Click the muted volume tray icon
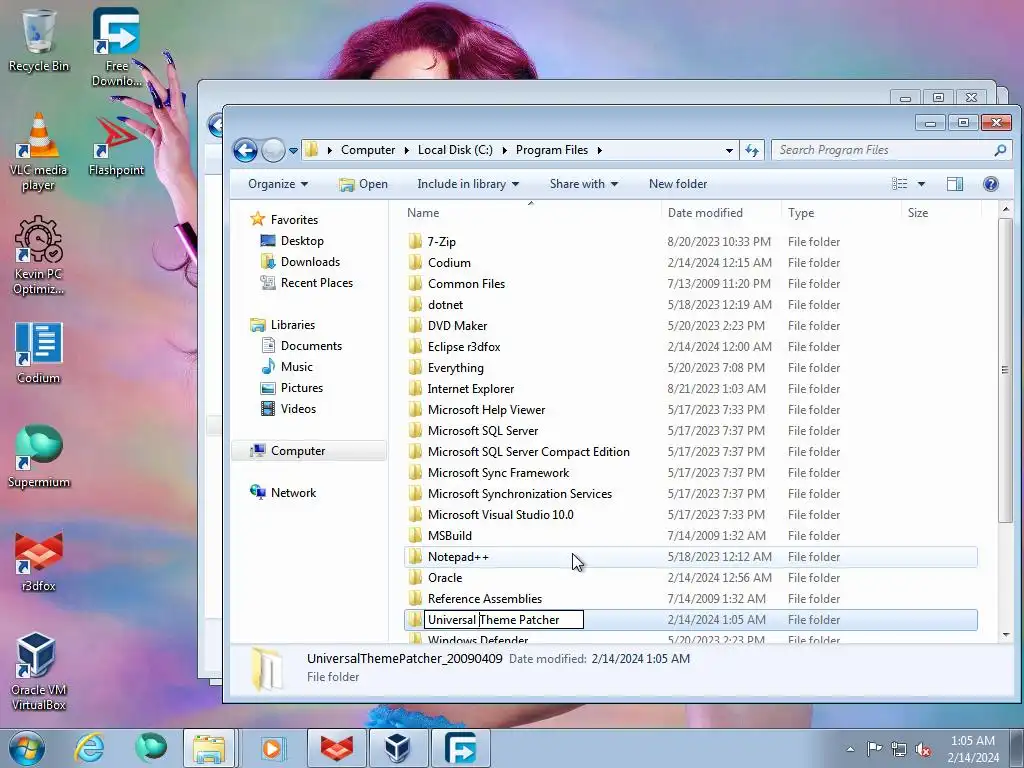 [x=923, y=749]
